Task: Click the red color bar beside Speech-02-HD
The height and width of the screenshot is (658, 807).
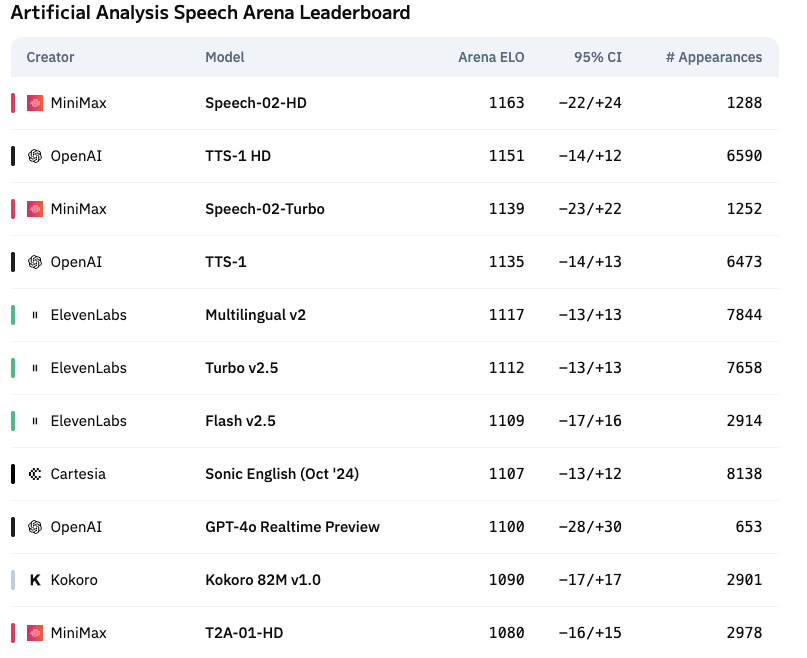Action: pos(13,103)
